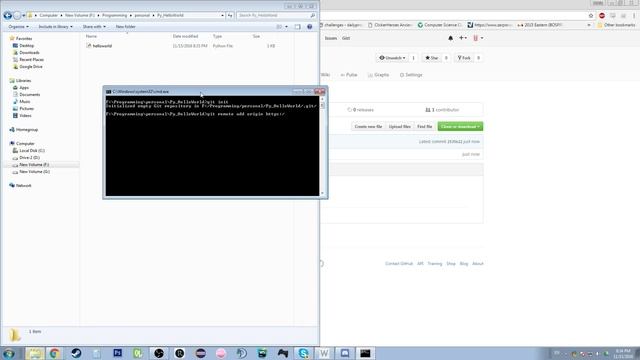The image size is (640, 360).
Task: Select Pictures library
Action: tap(27, 109)
